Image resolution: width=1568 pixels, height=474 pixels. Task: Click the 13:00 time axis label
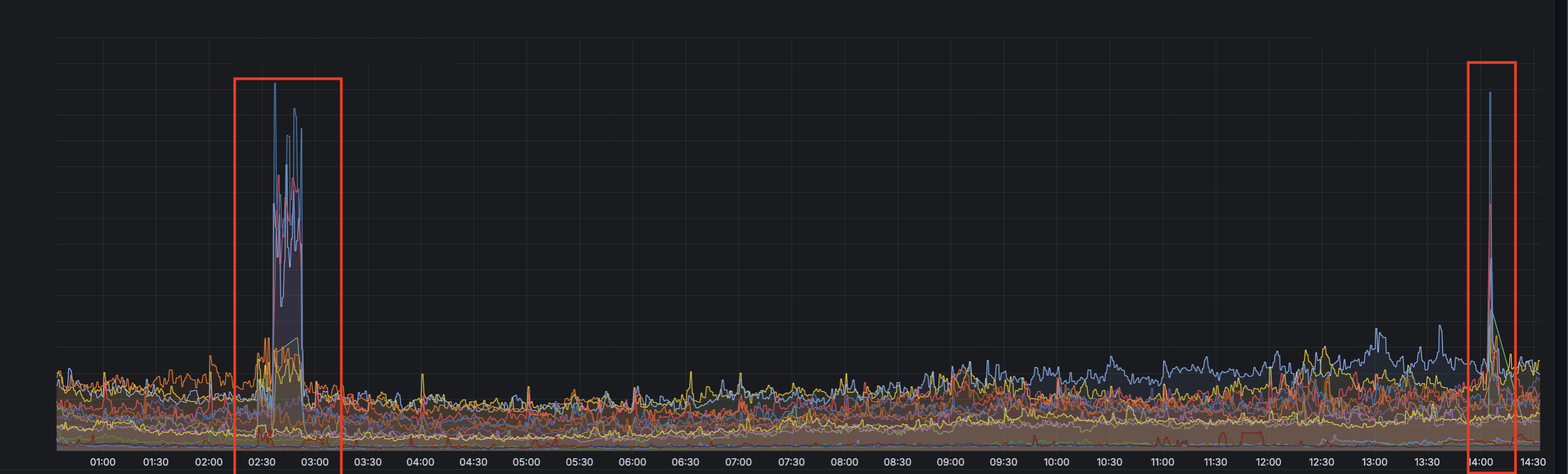coord(1374,462)
